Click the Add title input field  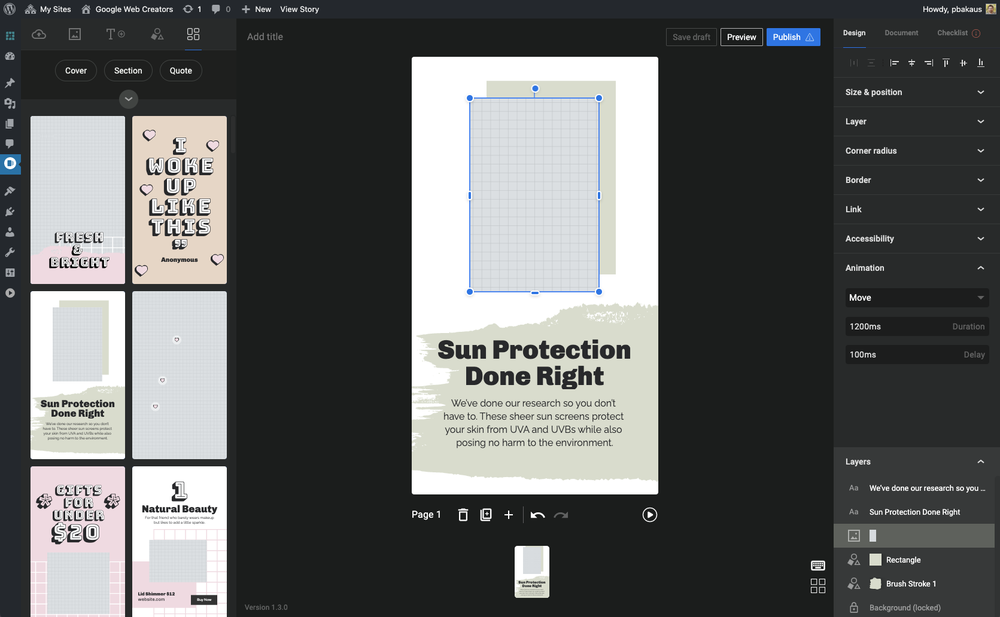click(x=265, y=37)
